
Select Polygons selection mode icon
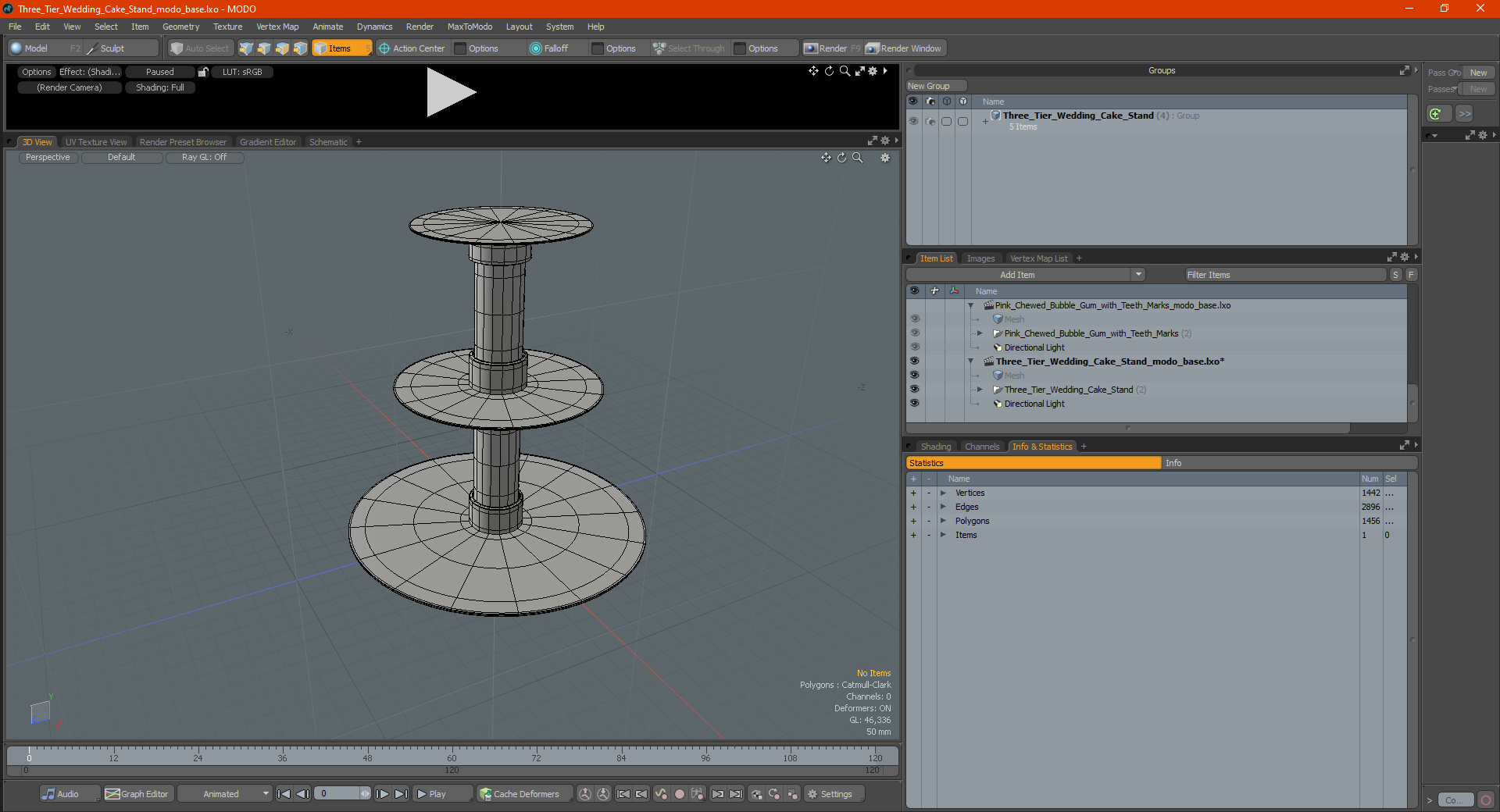point(282,48)
